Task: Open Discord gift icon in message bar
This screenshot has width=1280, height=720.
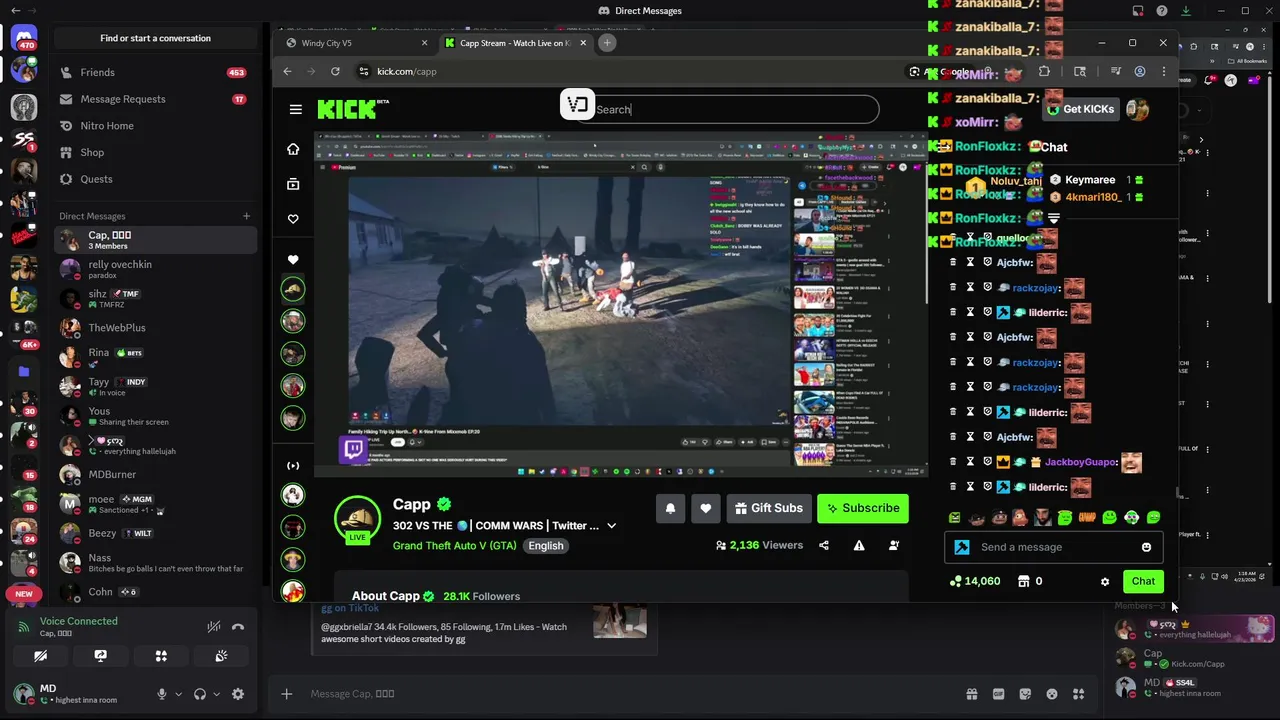Action: pos(971,694)
